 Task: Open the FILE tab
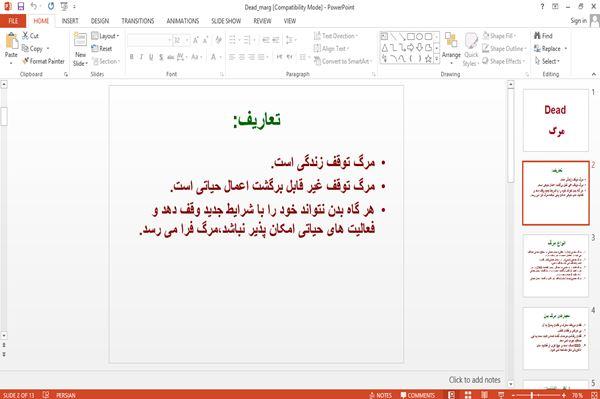(13, 21)
